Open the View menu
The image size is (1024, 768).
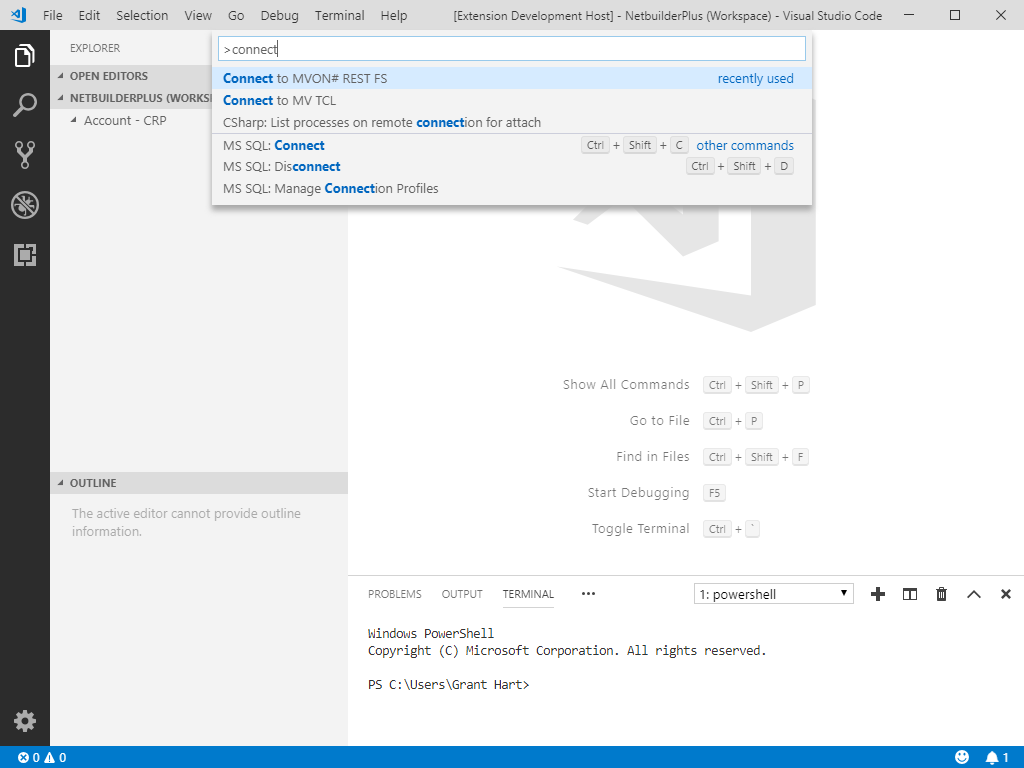click(x=197, y=15)
